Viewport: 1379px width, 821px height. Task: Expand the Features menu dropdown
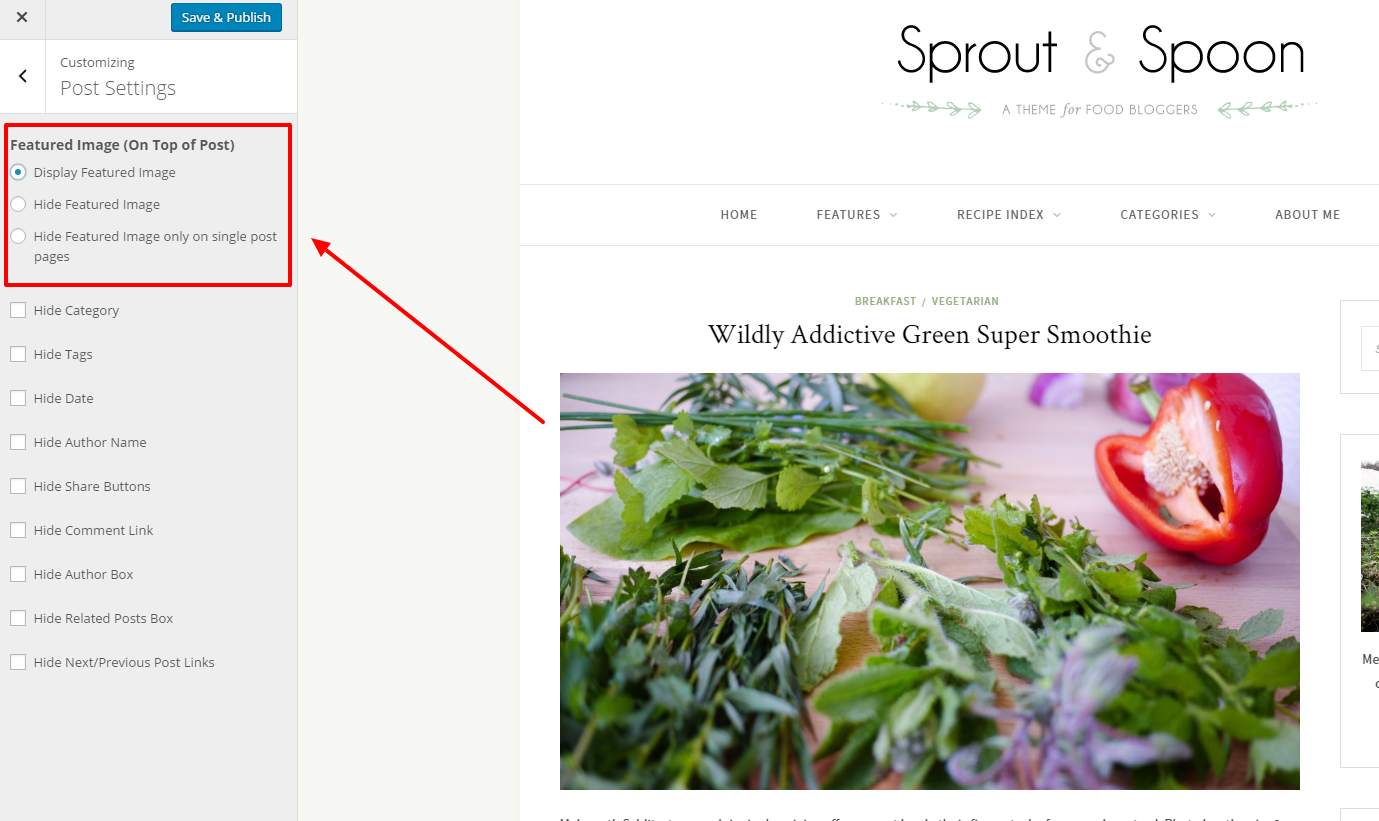(x=857, y=215)
